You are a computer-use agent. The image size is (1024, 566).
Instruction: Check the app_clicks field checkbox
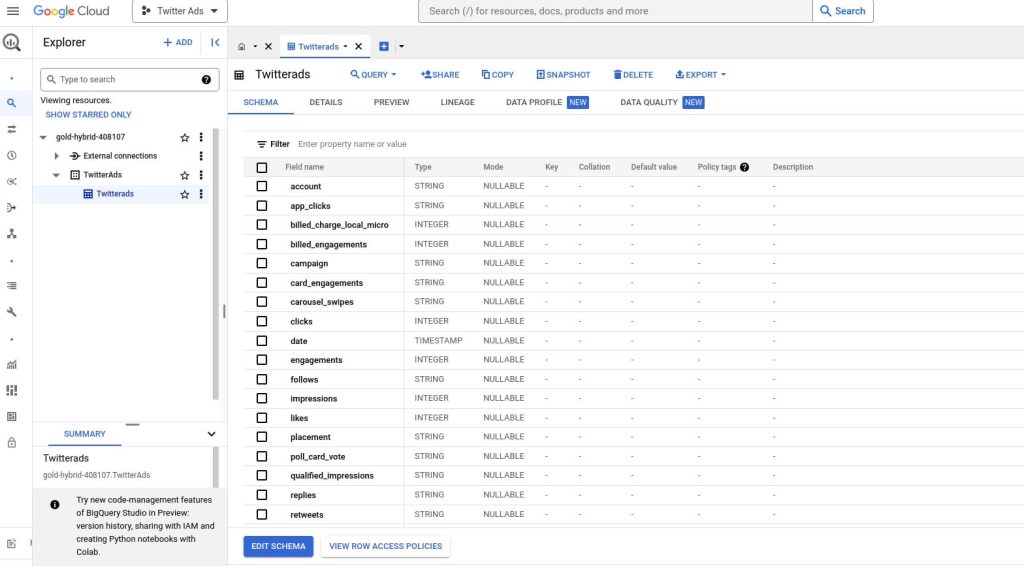tap(262, 206)
